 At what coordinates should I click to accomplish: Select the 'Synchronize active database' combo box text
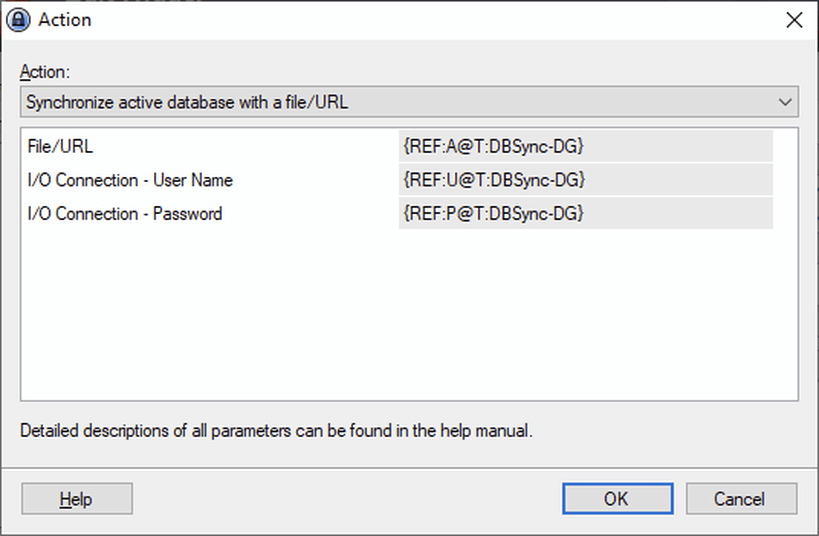click(x=188, y=101)
